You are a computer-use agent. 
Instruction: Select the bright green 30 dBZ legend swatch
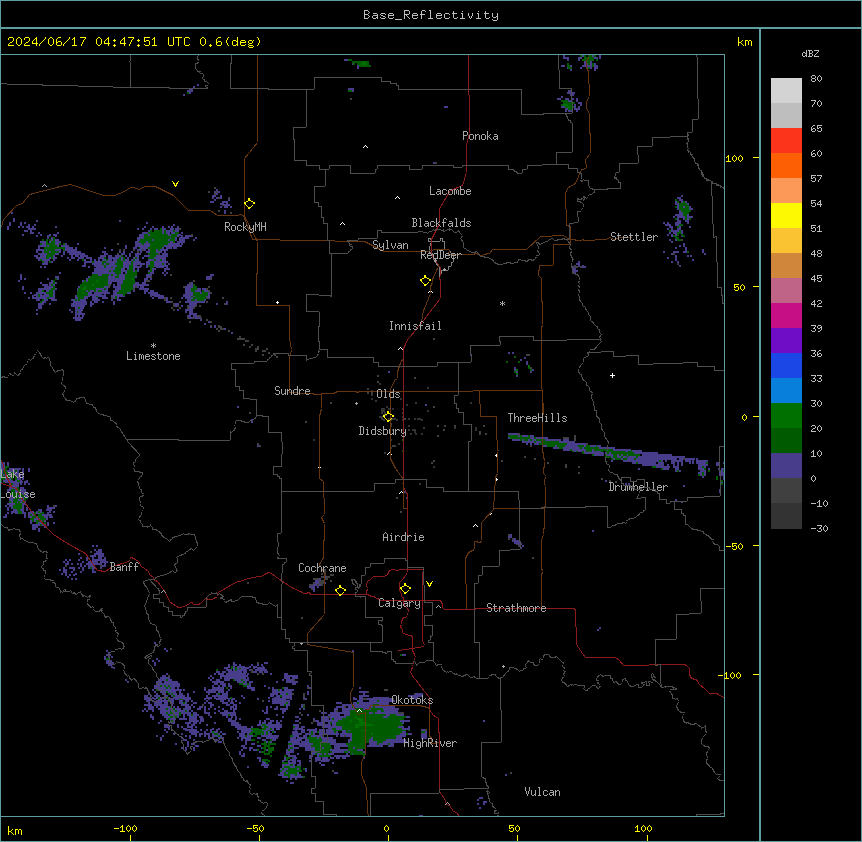tap(786, 416)
